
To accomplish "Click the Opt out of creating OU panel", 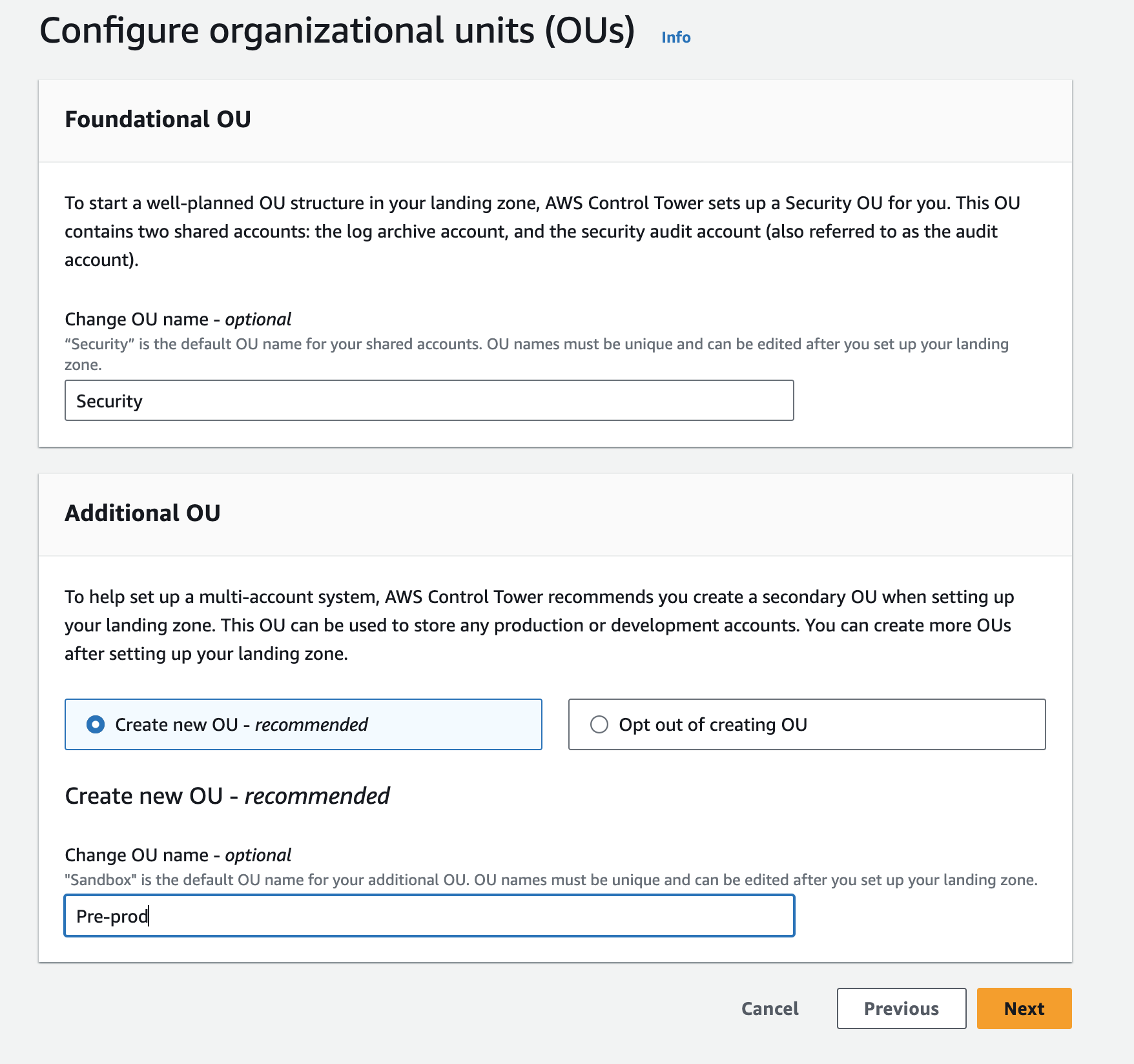I will (806, 724).
